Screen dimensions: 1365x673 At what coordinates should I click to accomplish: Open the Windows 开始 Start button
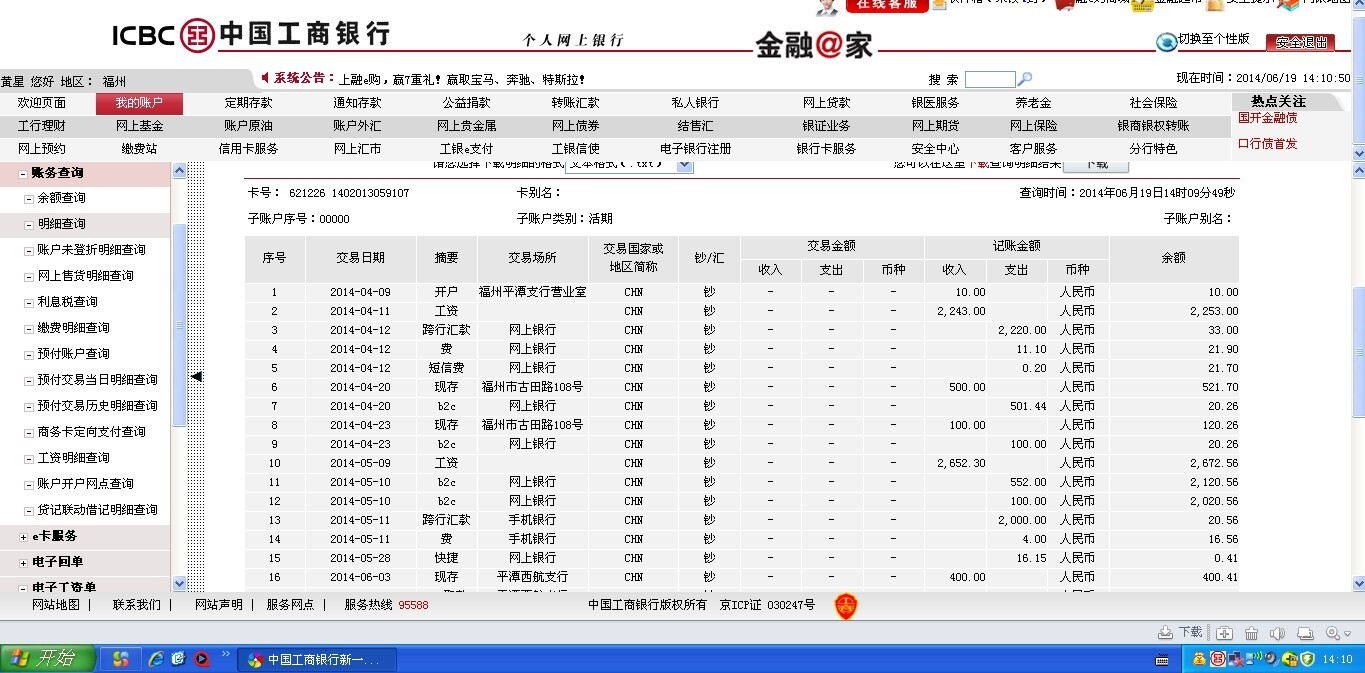pyautogui.click(x=48, y=659)
